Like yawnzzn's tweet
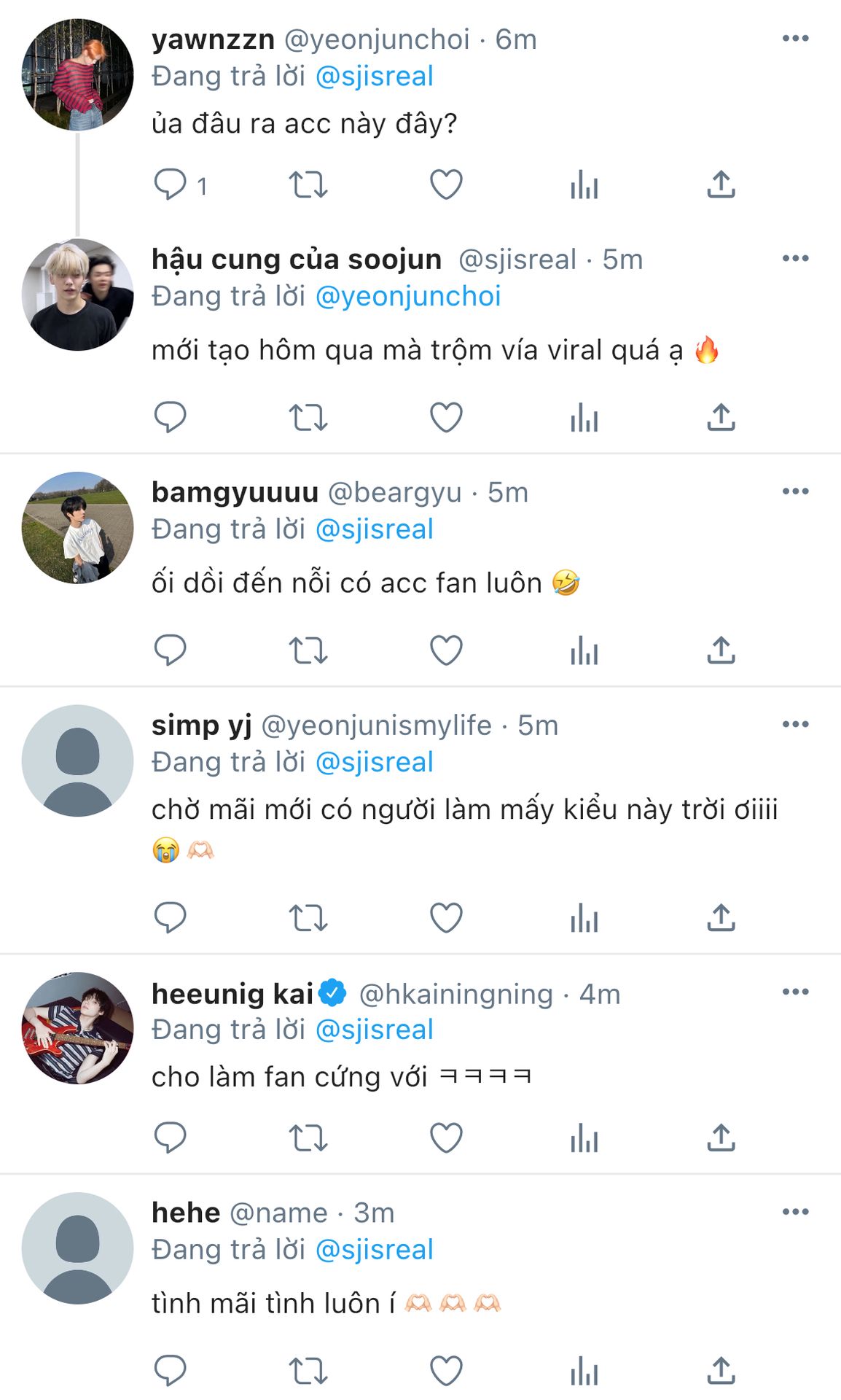Image resolution: width=841 pixels, height=1400 pixels. tap(446, 184)
